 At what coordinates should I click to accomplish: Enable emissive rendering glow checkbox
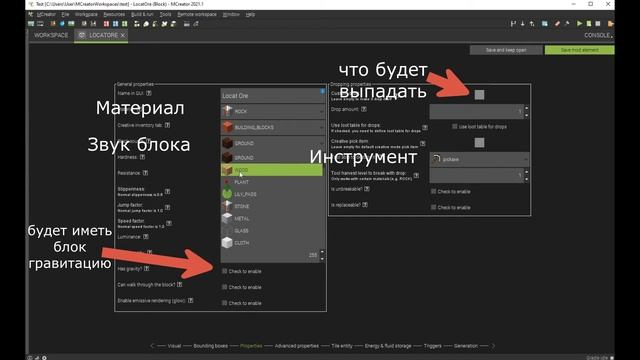224,303
